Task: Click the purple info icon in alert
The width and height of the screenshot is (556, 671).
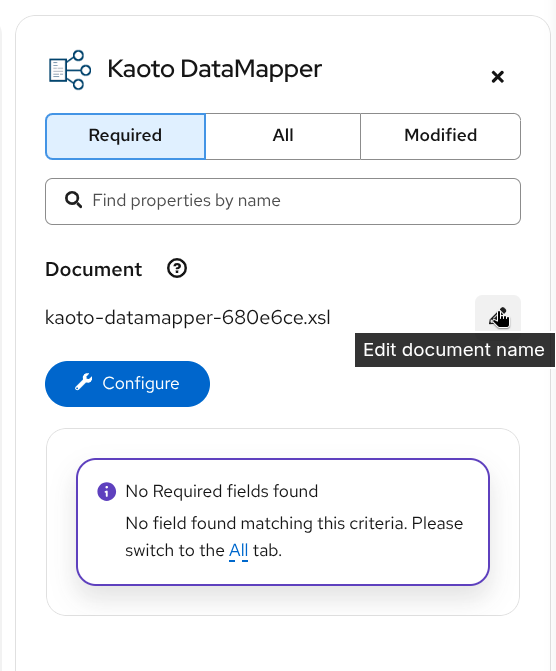Action: (107, 491)
